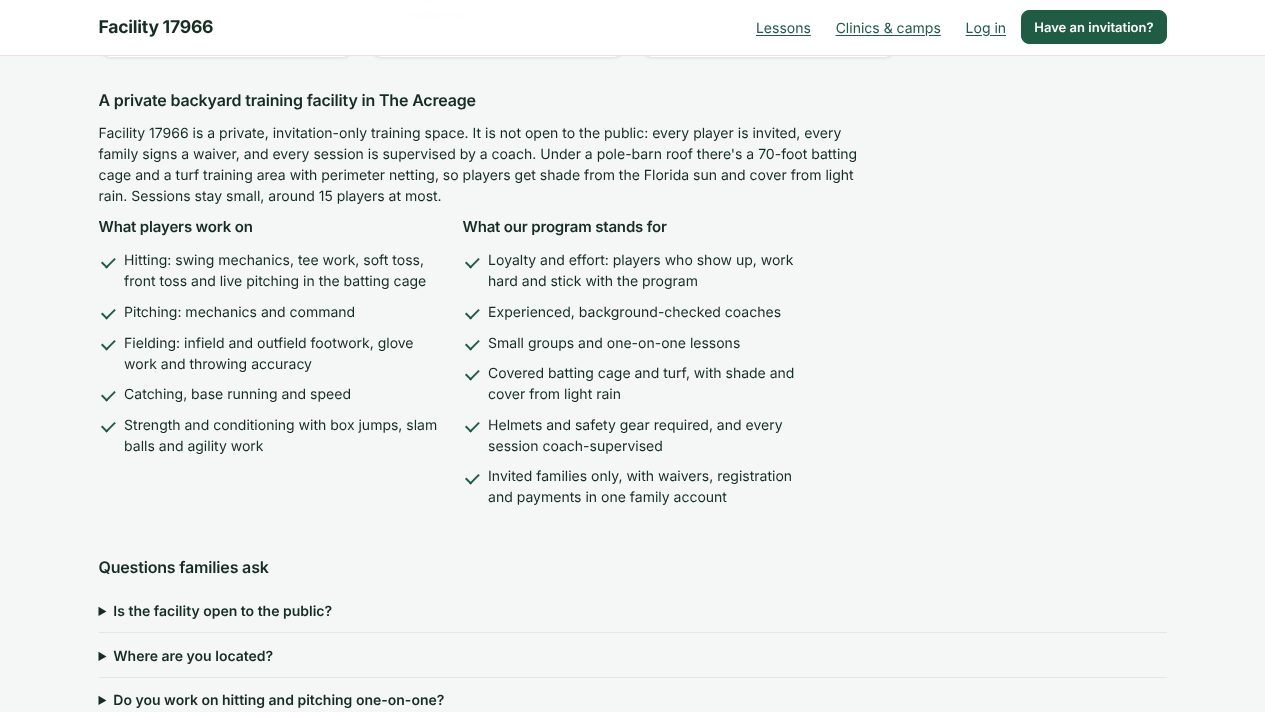Open the Lessons page in the header
The width and height of the screenshot is (1265, 712).
pos(783,28)
